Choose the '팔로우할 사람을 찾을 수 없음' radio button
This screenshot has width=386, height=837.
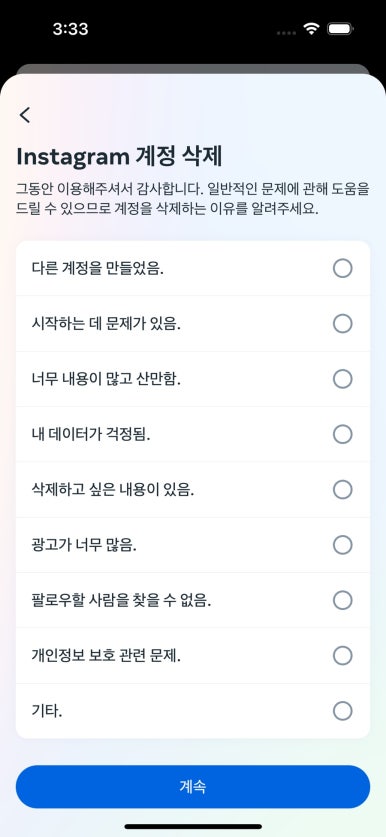[342, 601]
